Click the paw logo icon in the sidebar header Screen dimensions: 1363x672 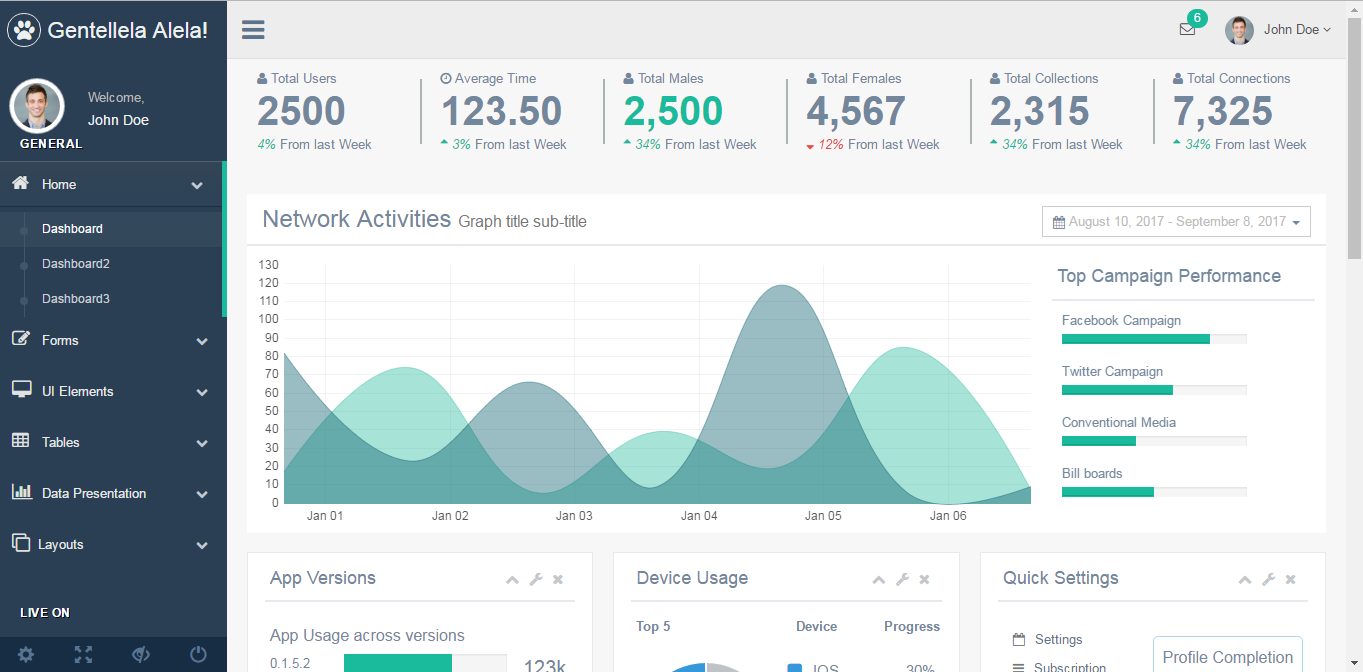(x=24, y=30)
